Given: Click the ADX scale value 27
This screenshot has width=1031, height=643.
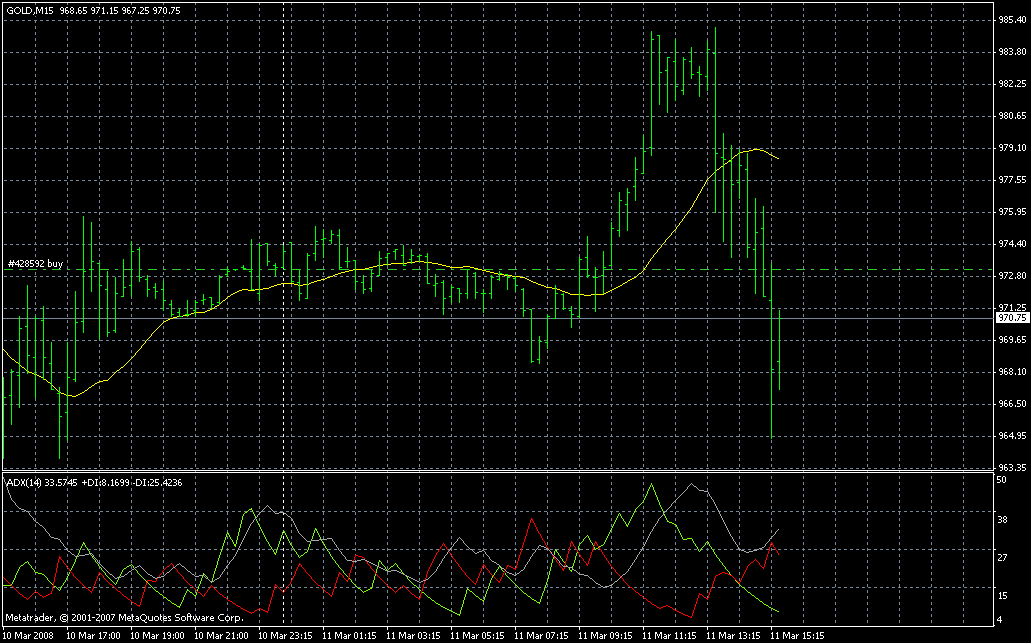Looking at the screenshot, I should click(1002, 558).
